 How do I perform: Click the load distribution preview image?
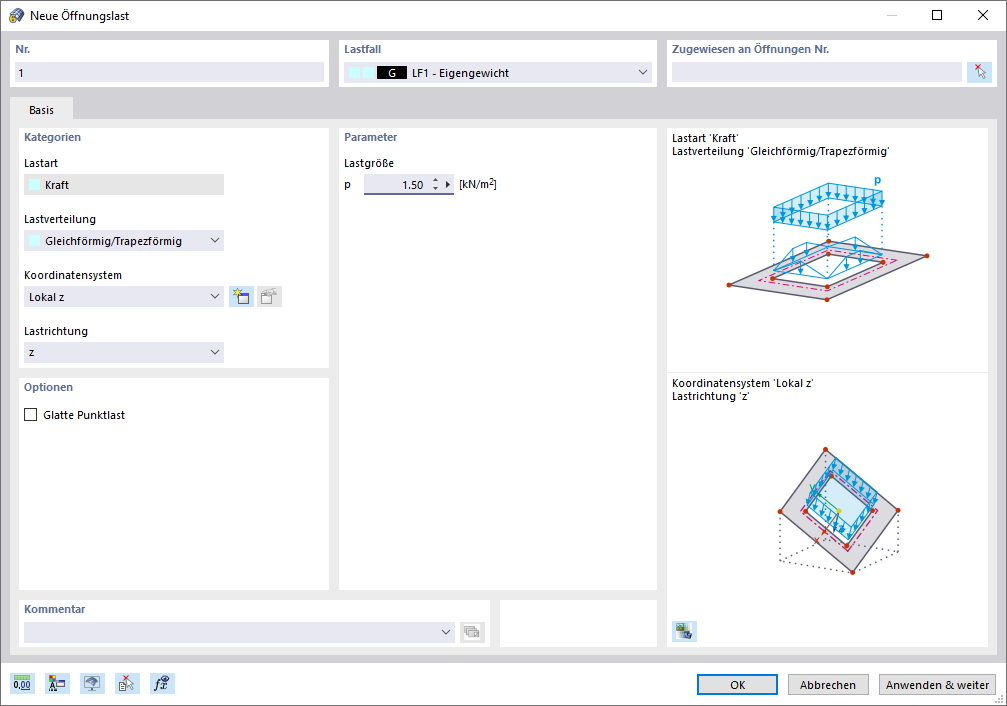(x=828, y=238)
